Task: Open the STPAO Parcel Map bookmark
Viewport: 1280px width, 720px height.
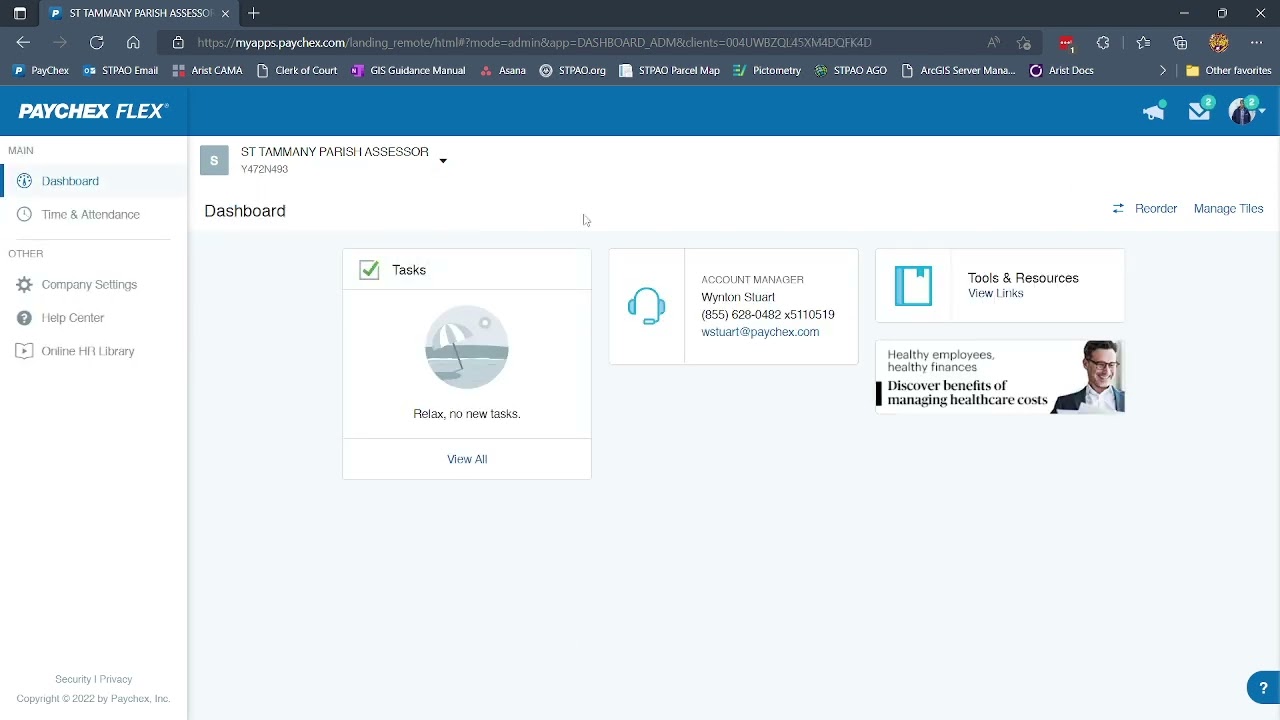Action: click(669, 70)
